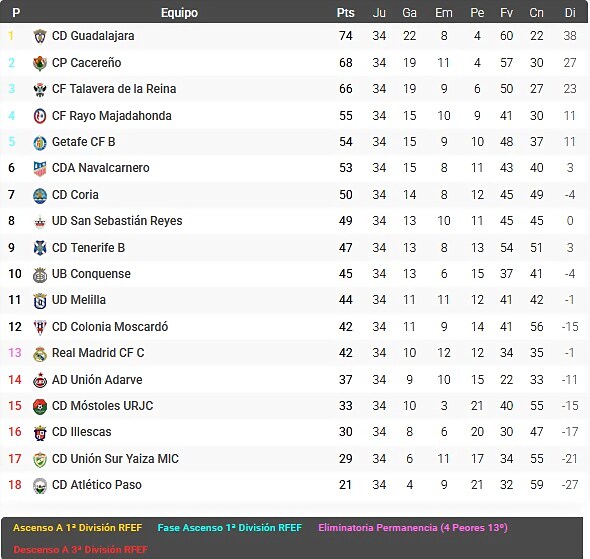Click the CP Cacereño team crest
590x559 pixels.
click(40, 63)
